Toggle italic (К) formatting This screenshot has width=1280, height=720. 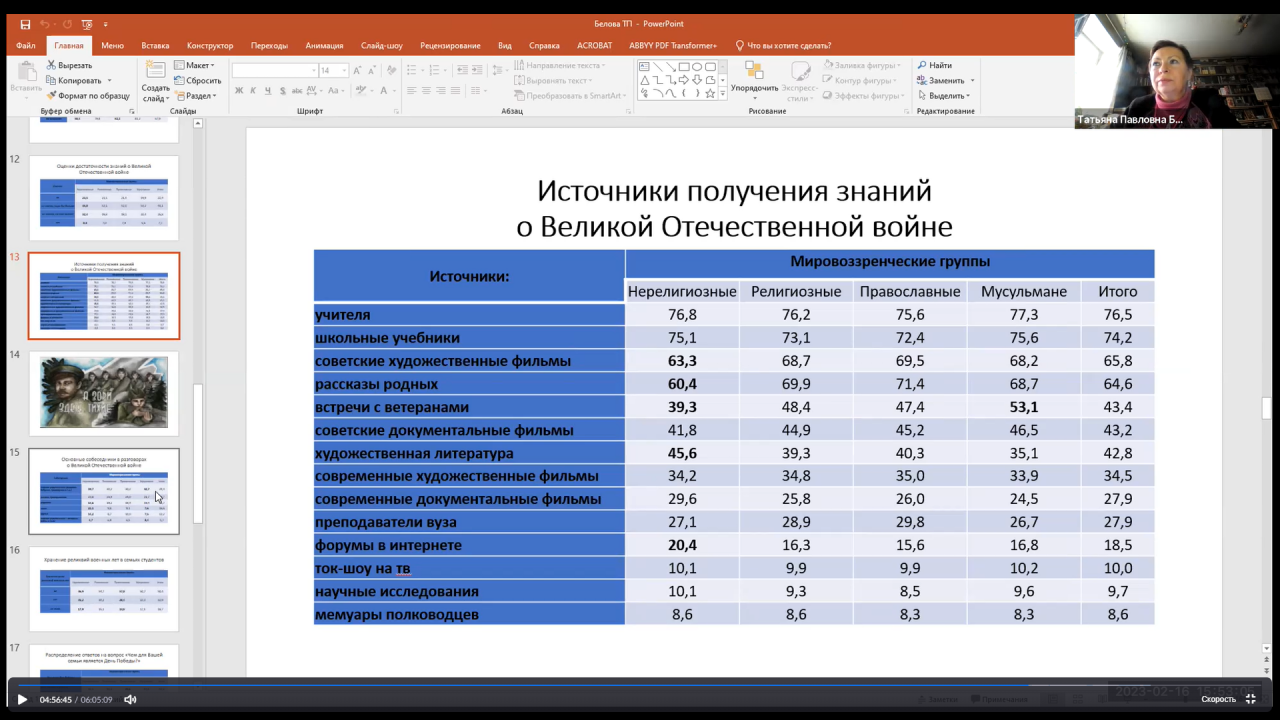coord(253,91)
